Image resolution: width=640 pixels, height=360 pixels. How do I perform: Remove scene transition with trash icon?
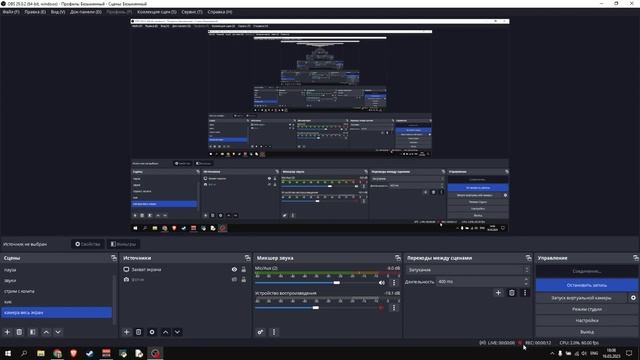click(512, 293)
